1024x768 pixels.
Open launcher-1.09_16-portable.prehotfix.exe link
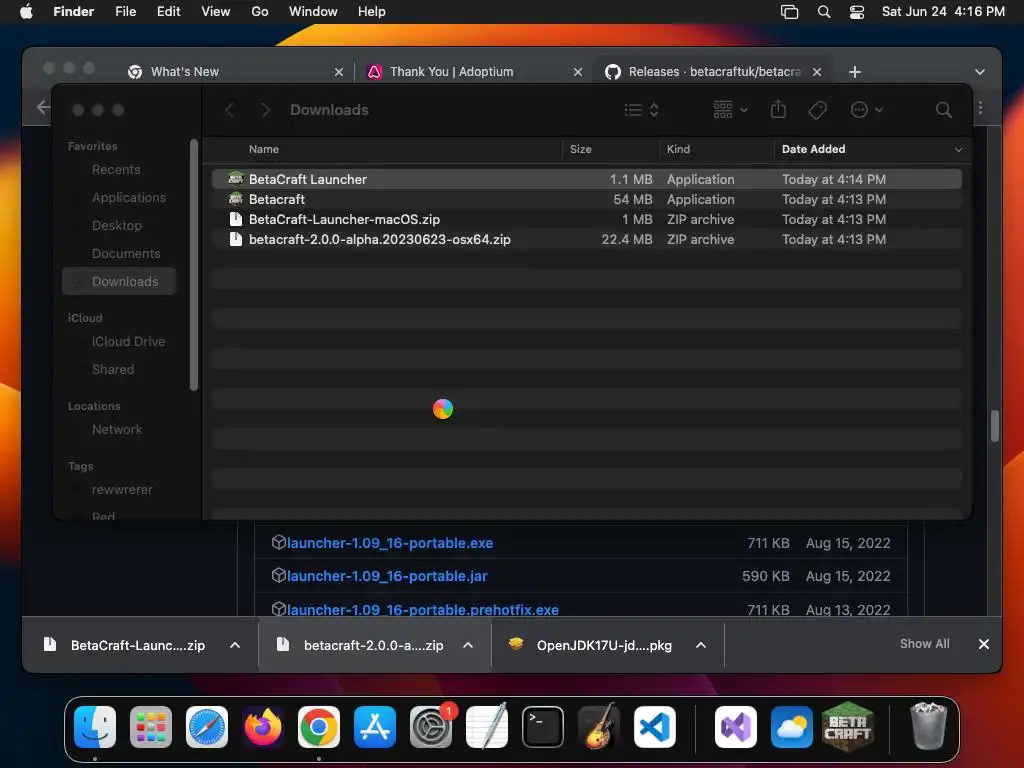tap(423, 609)
